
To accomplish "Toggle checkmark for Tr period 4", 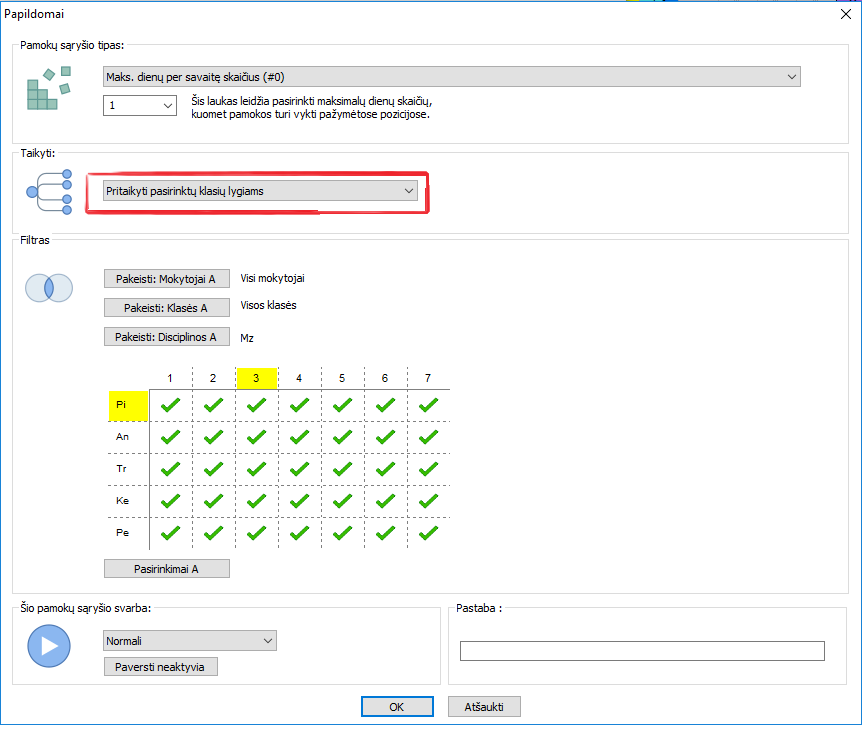I will pyautogui.click(x=299, y=469).
